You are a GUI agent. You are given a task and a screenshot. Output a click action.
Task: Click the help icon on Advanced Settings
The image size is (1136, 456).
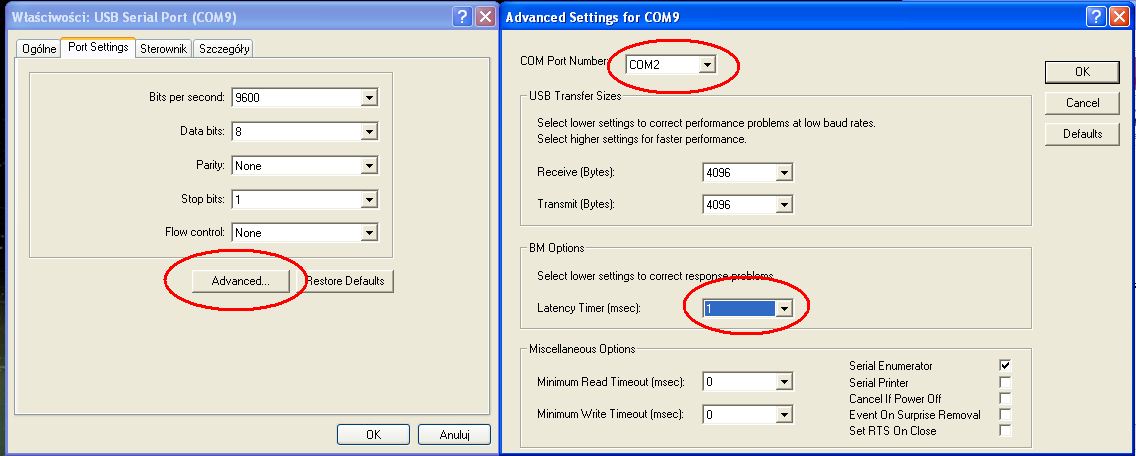click(1097, 17)
